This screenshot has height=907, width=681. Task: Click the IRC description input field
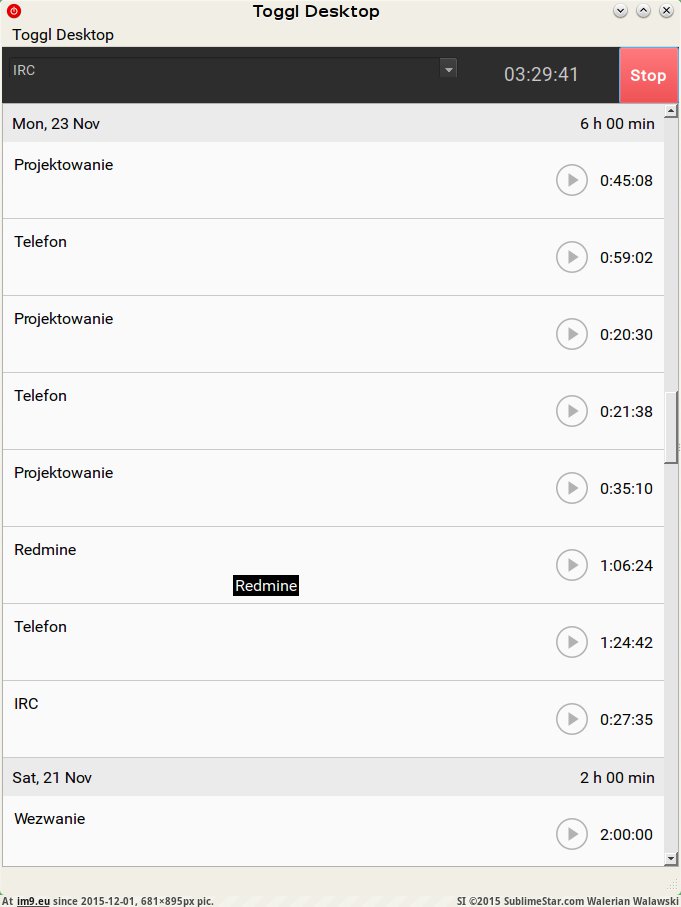coord(224,69)
